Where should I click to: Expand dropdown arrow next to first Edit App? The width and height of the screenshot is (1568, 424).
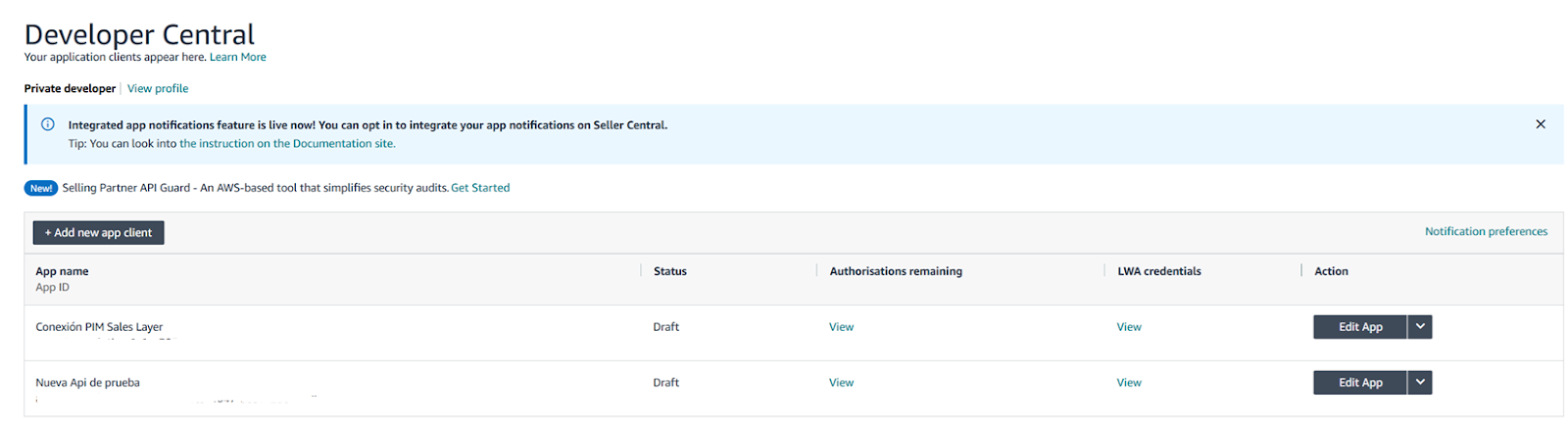pyautogui.click(x=1420, y=327)
